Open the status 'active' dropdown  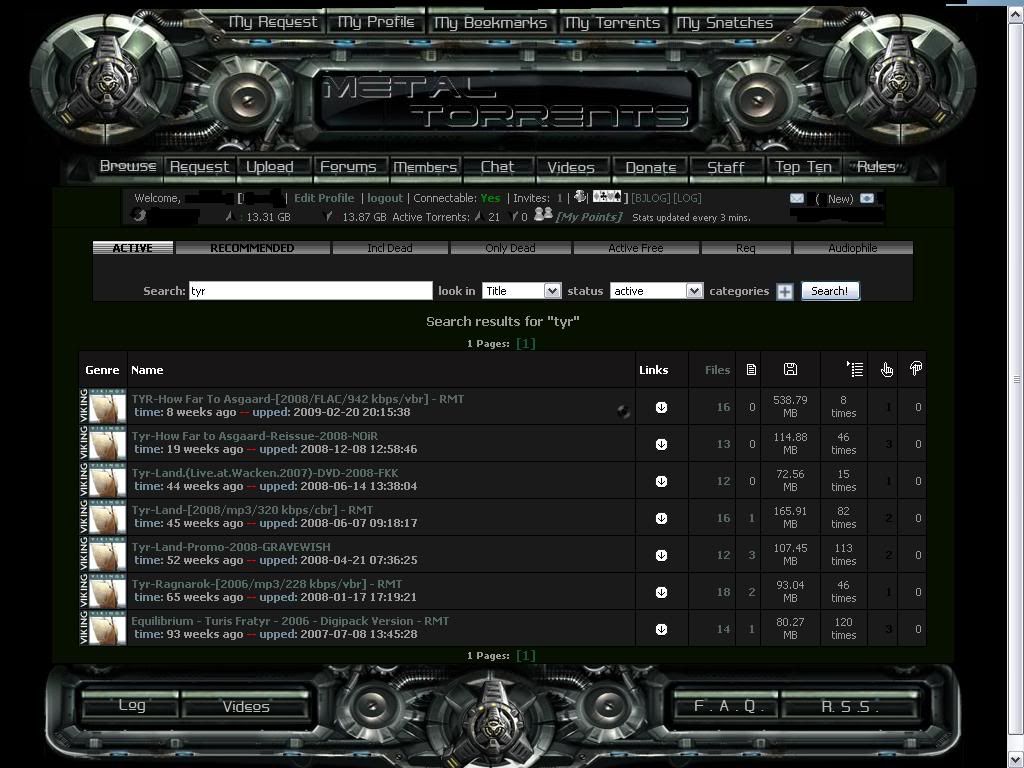click(x=656, y=291)
